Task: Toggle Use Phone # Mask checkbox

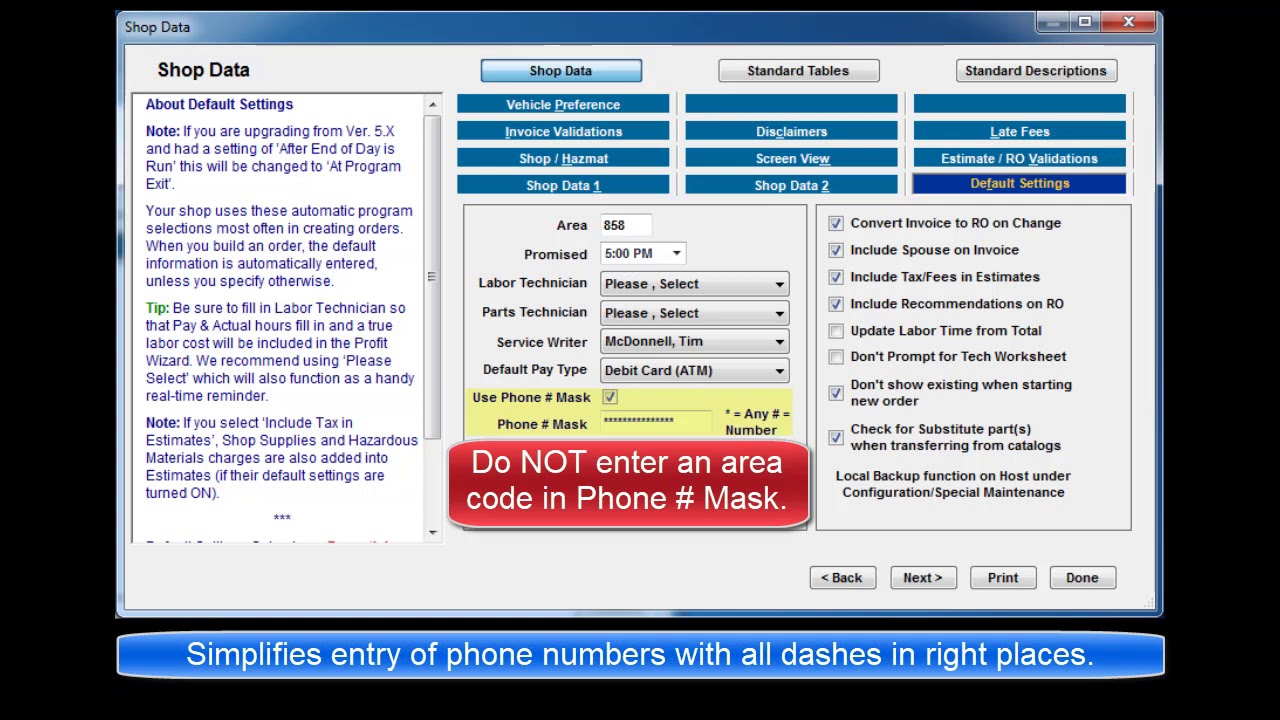Action: [610, 397]
